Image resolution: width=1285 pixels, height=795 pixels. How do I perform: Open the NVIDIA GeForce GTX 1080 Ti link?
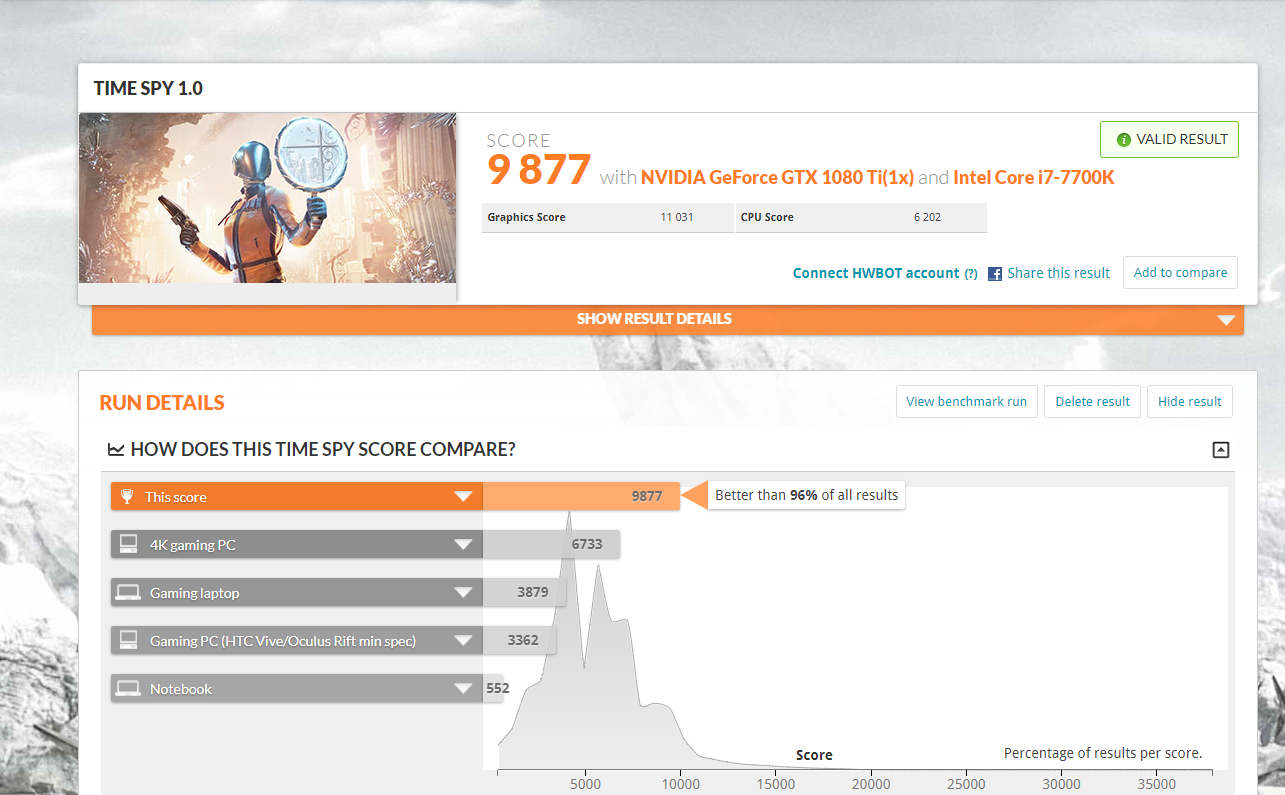(x=777, y=178)
